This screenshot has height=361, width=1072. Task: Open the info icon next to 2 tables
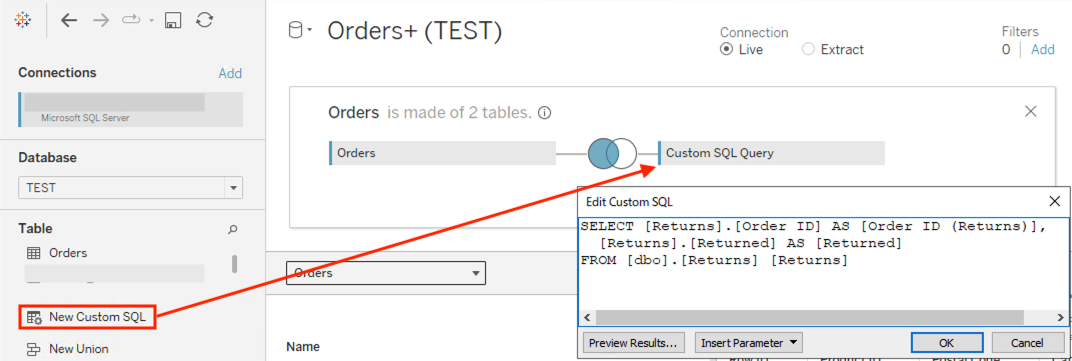pyautogui.click(x=544, y=113)
